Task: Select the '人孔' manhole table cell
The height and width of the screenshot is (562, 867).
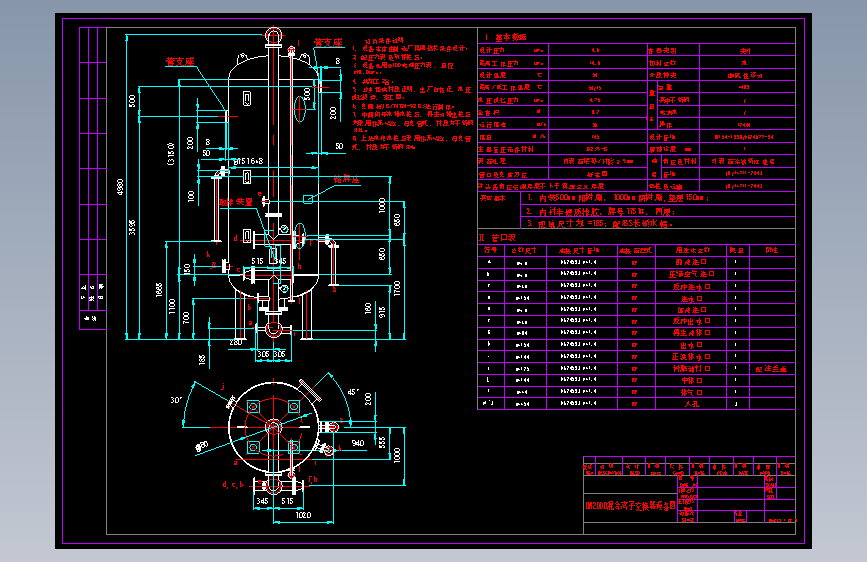Action: (x=692, y=404)
